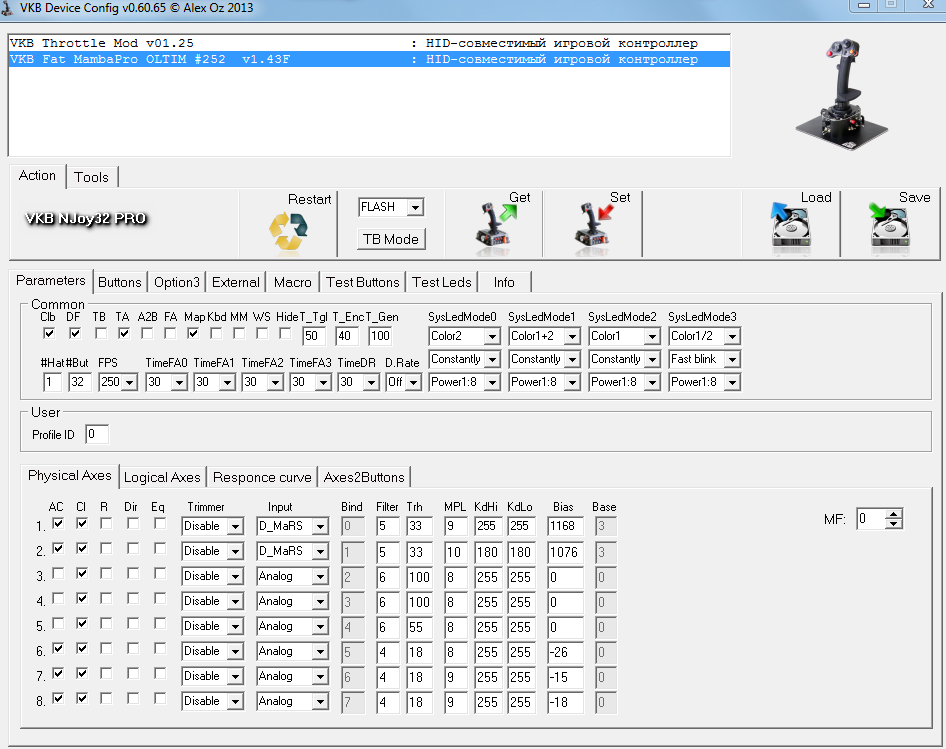Click the Restart recycle-arrows icon
Image resolution: width=946 pixels, height=749 pixels.
288,231
